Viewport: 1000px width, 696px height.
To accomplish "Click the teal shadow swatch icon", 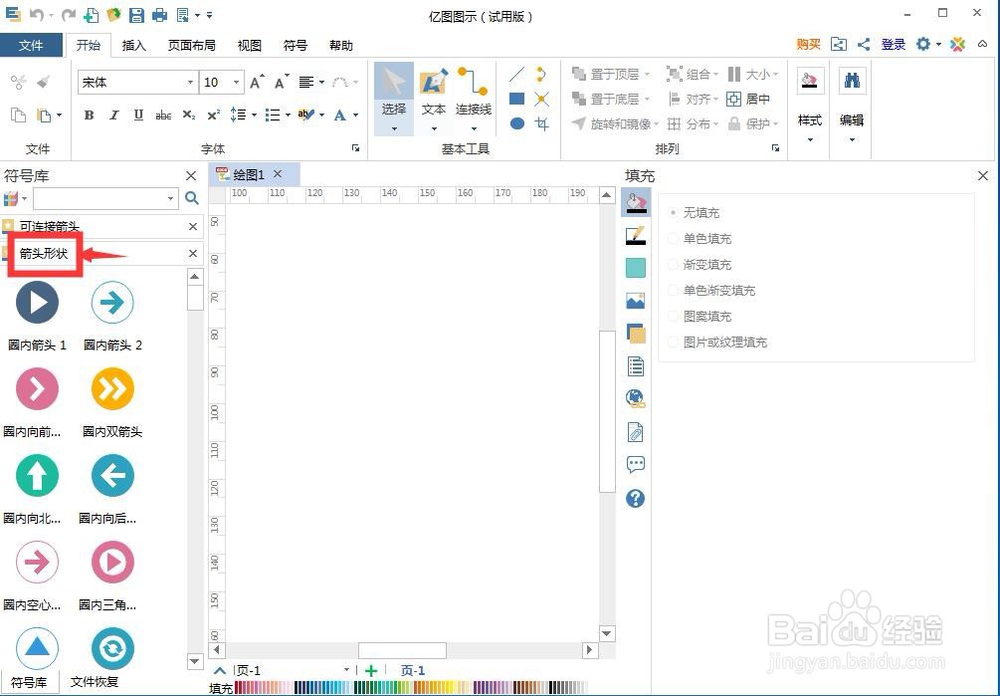I will pos(635,268).
